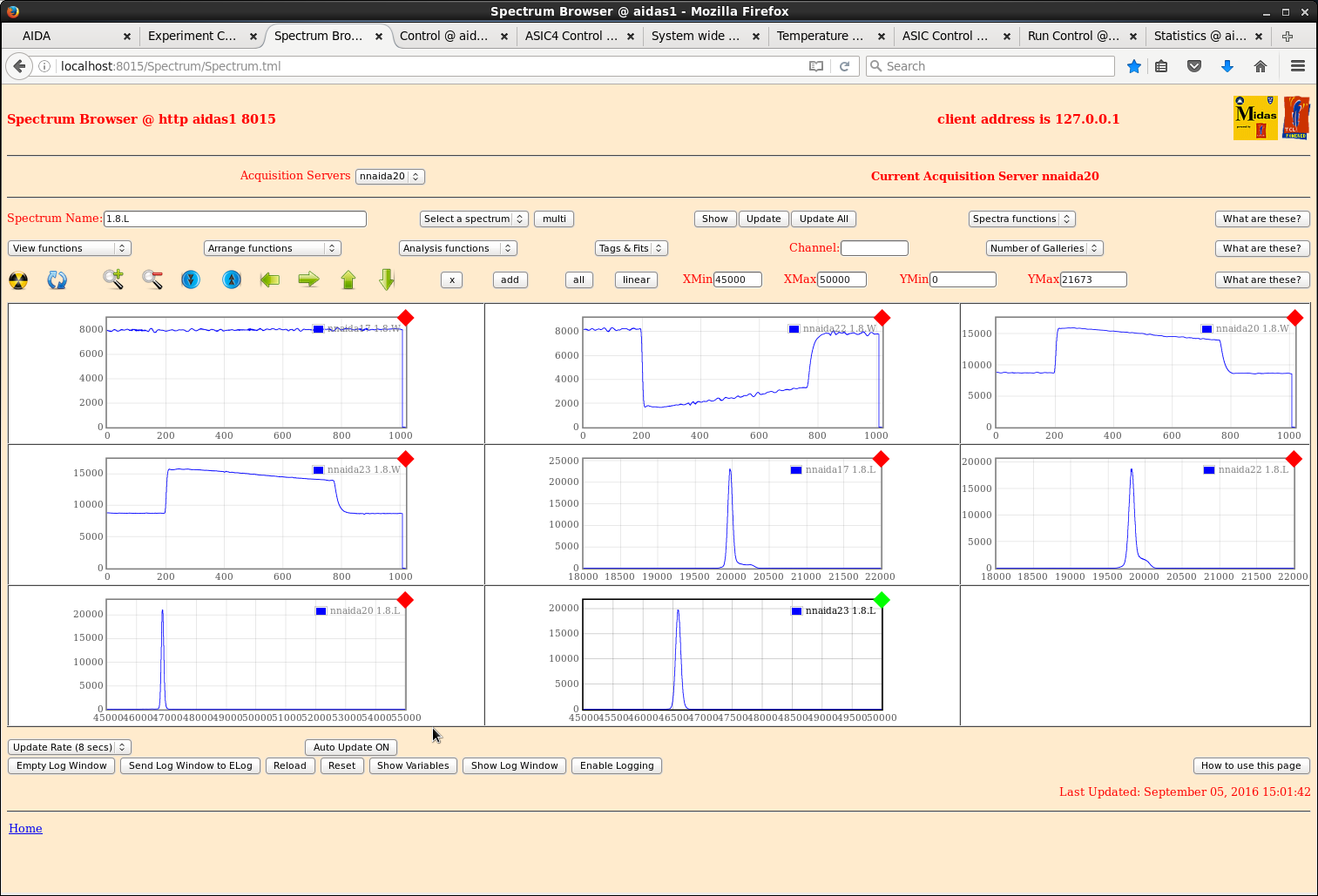Click the blue refresh arrows icon
1318x896 pixels.
coord(57,280)
